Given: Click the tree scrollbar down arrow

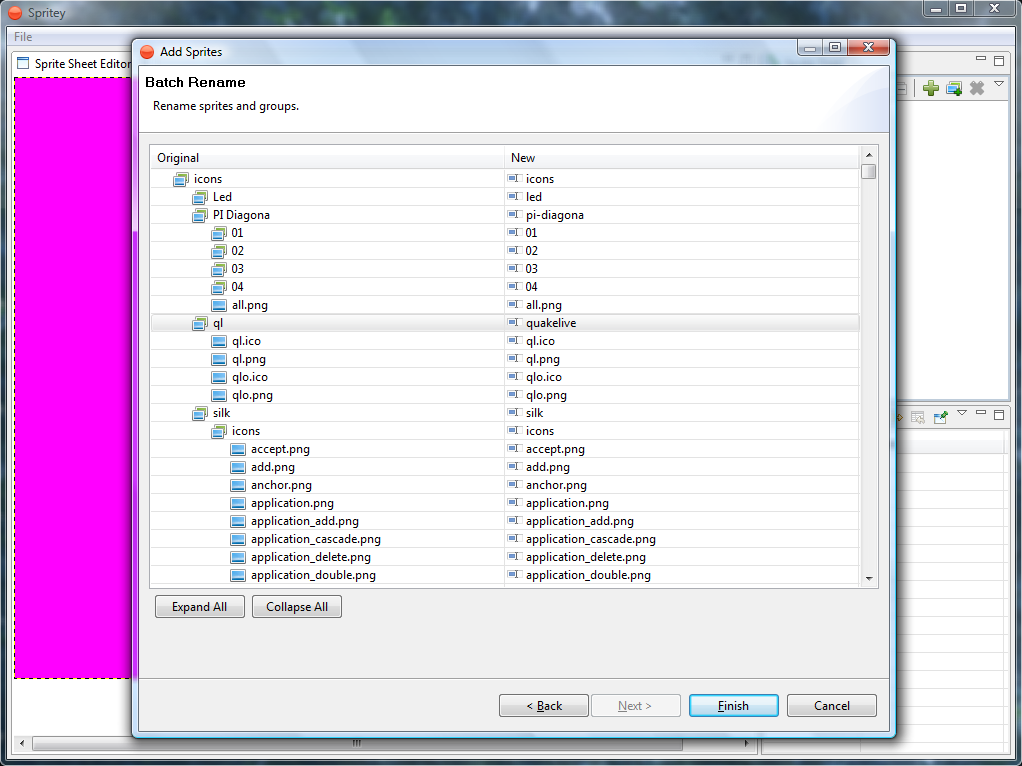Looking at the screenshot, I should (x=869, y=579).
